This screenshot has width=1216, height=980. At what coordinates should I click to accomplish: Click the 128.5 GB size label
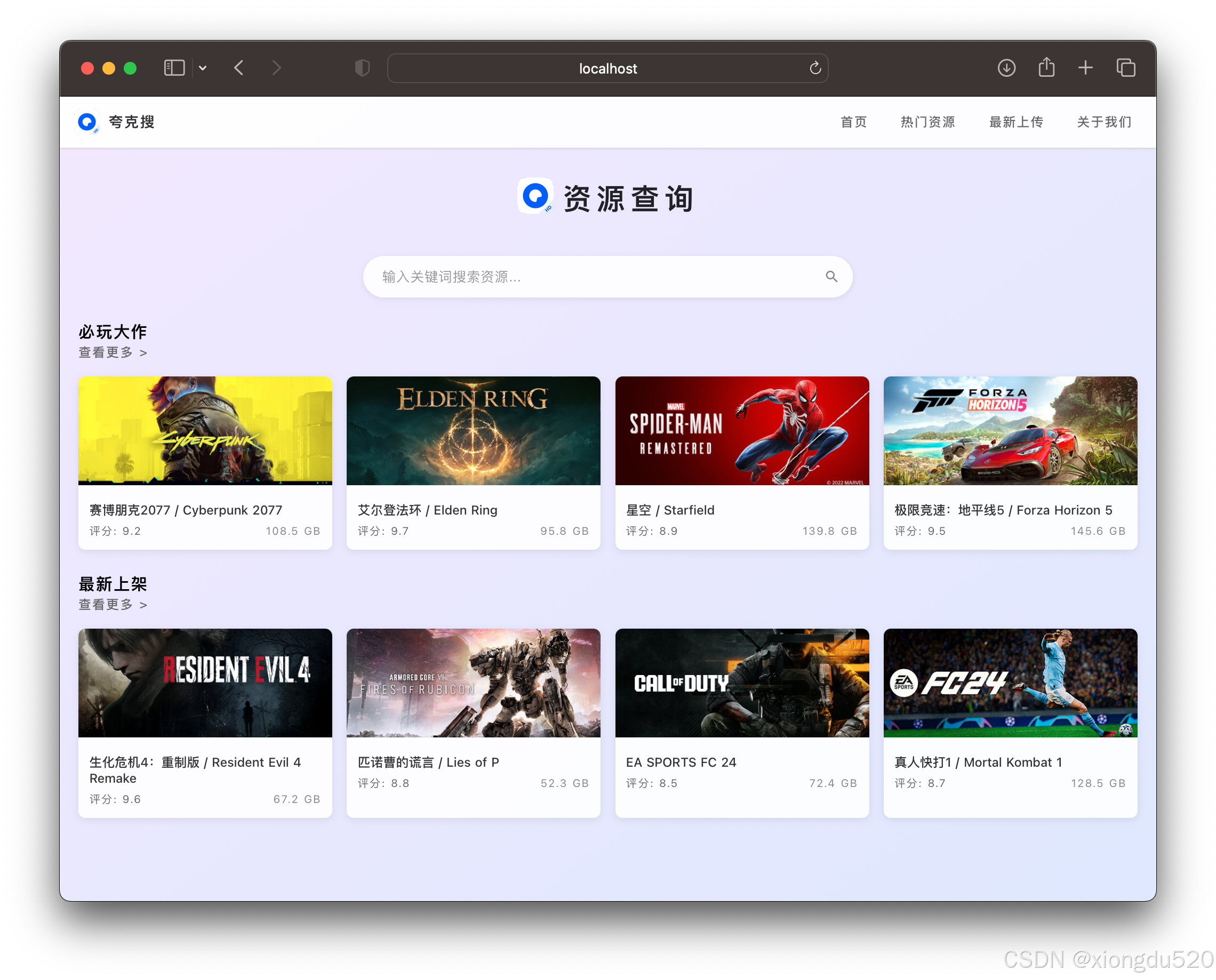(x=1098, y=784)
